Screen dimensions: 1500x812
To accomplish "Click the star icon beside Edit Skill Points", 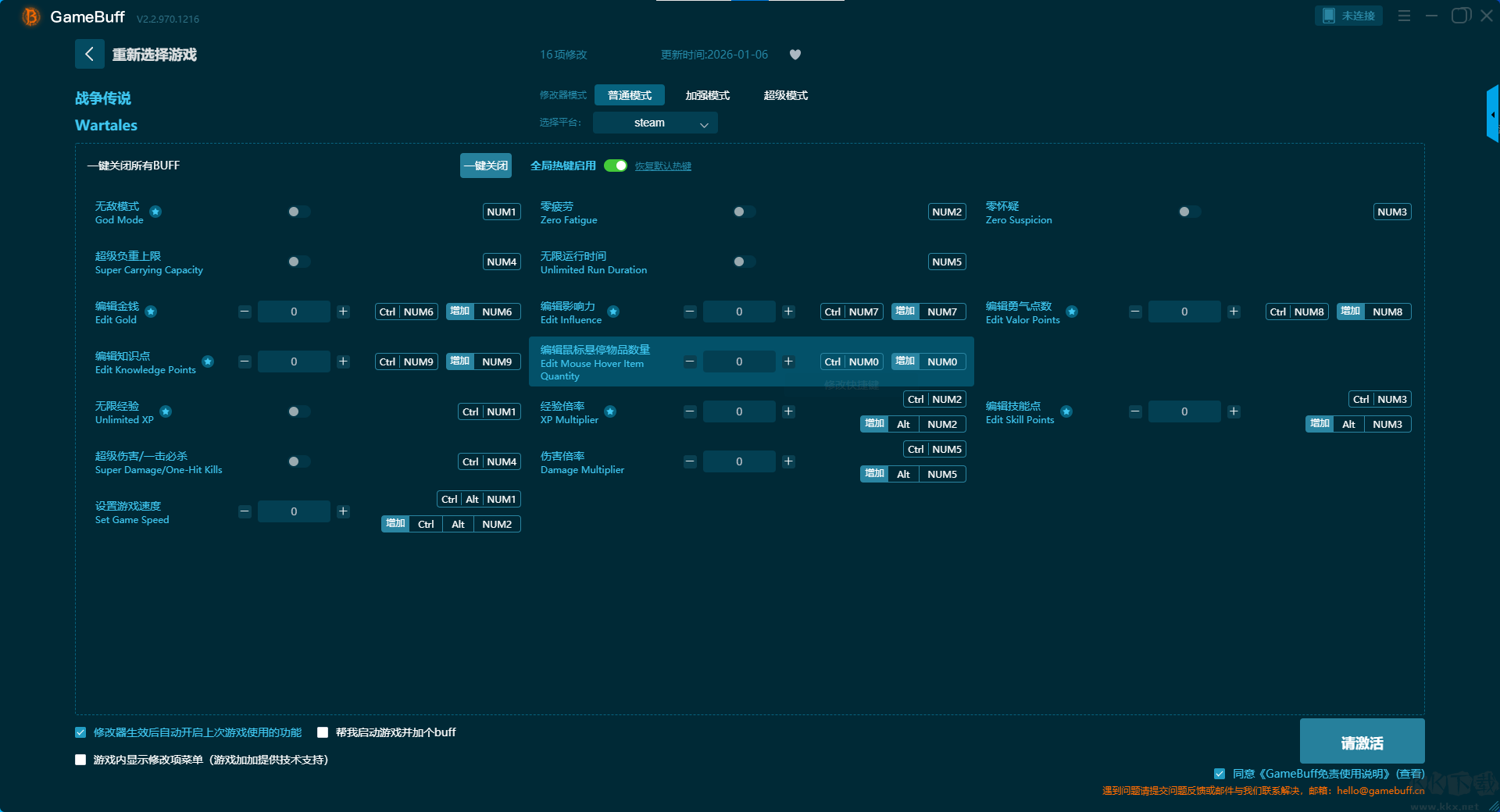I will click(1066, 411).
